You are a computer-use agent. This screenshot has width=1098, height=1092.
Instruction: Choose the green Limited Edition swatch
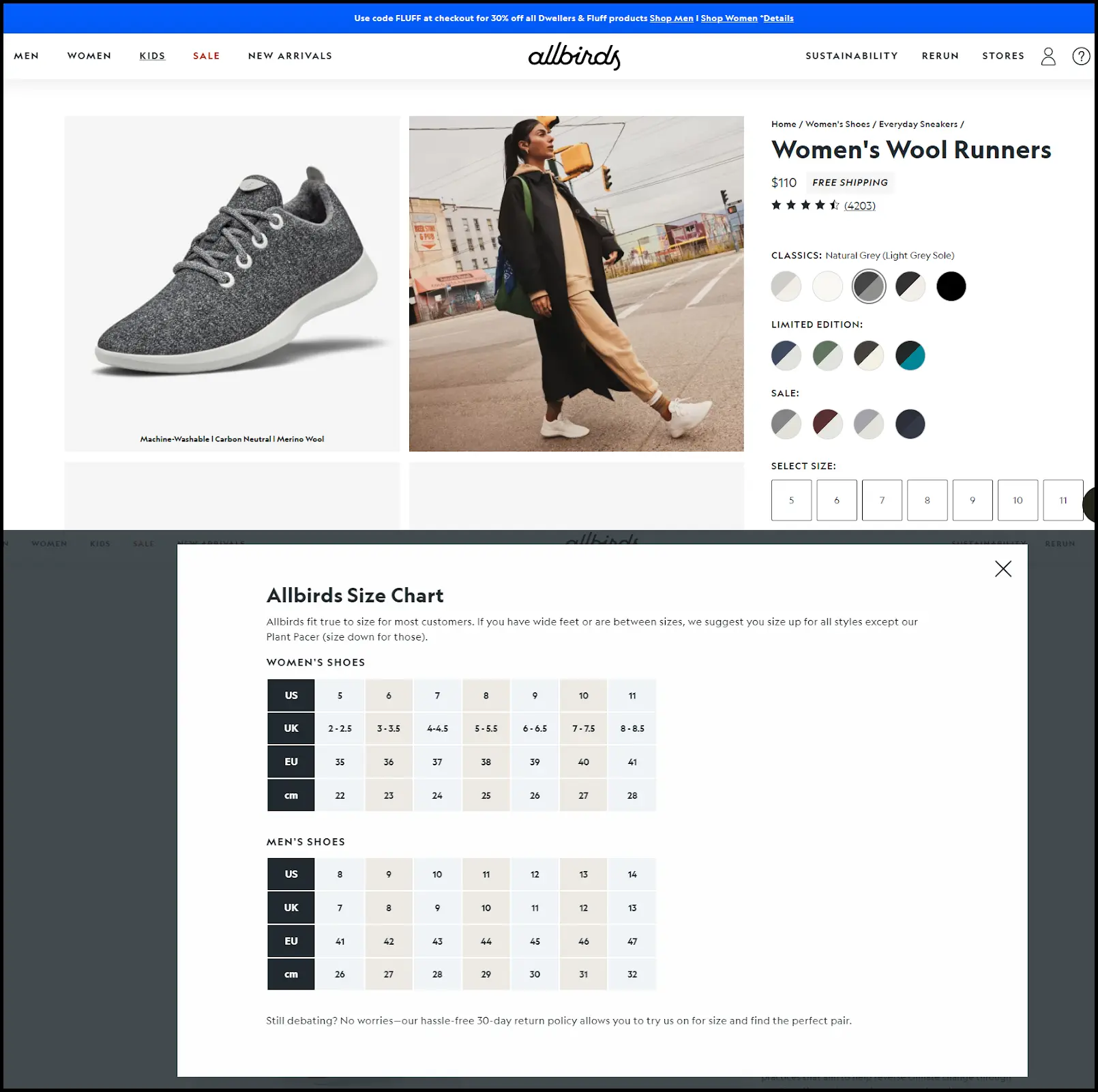827,355
